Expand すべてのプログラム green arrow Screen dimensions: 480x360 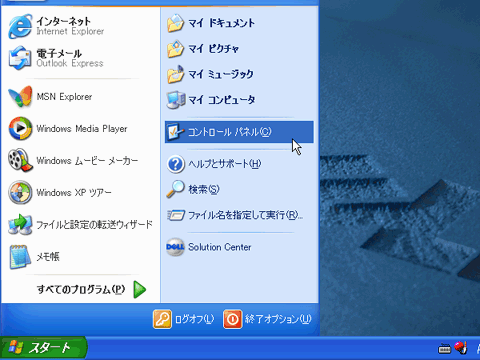[140, 289]
